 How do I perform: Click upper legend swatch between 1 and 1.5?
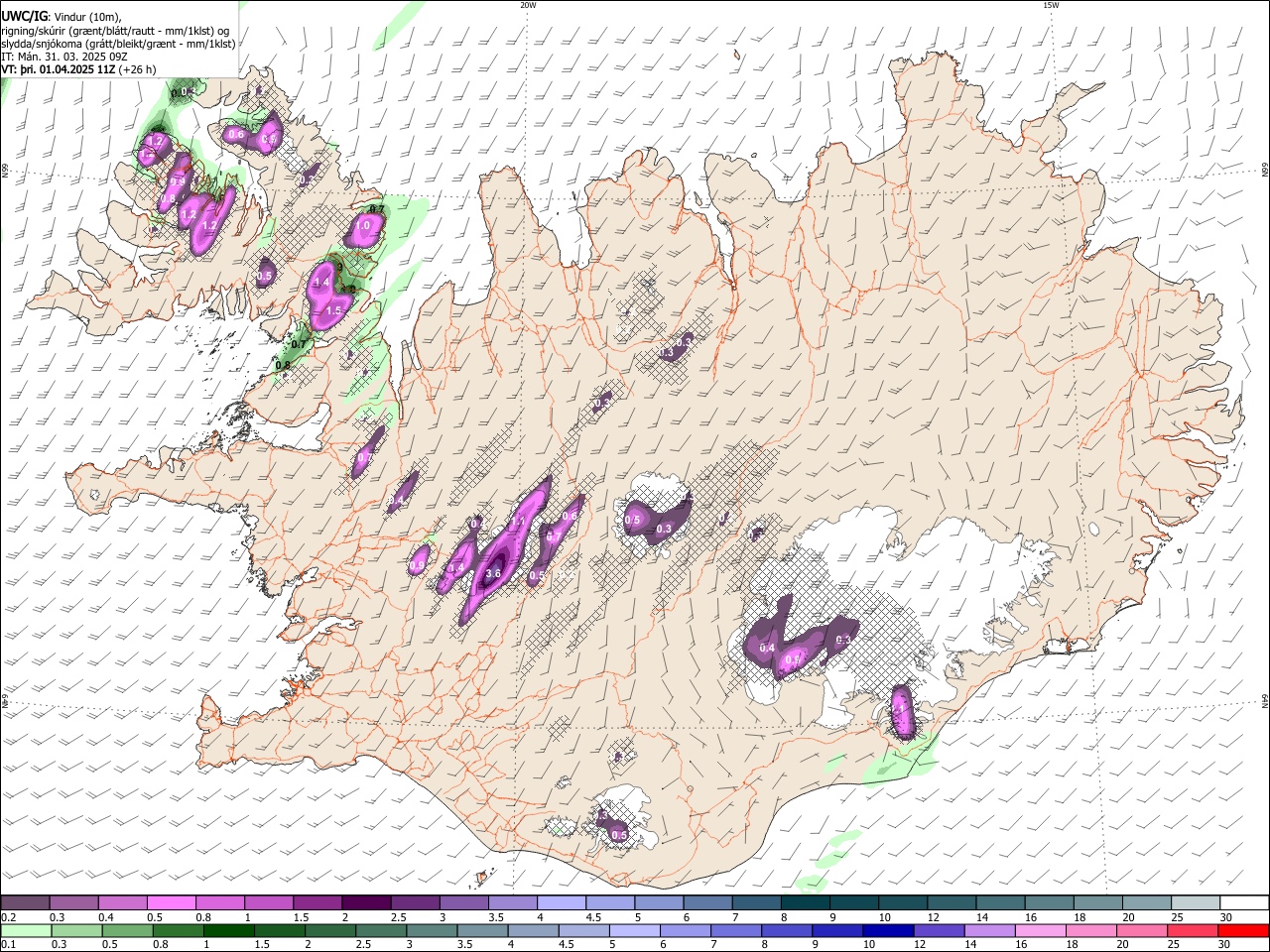tap(269, 902)
